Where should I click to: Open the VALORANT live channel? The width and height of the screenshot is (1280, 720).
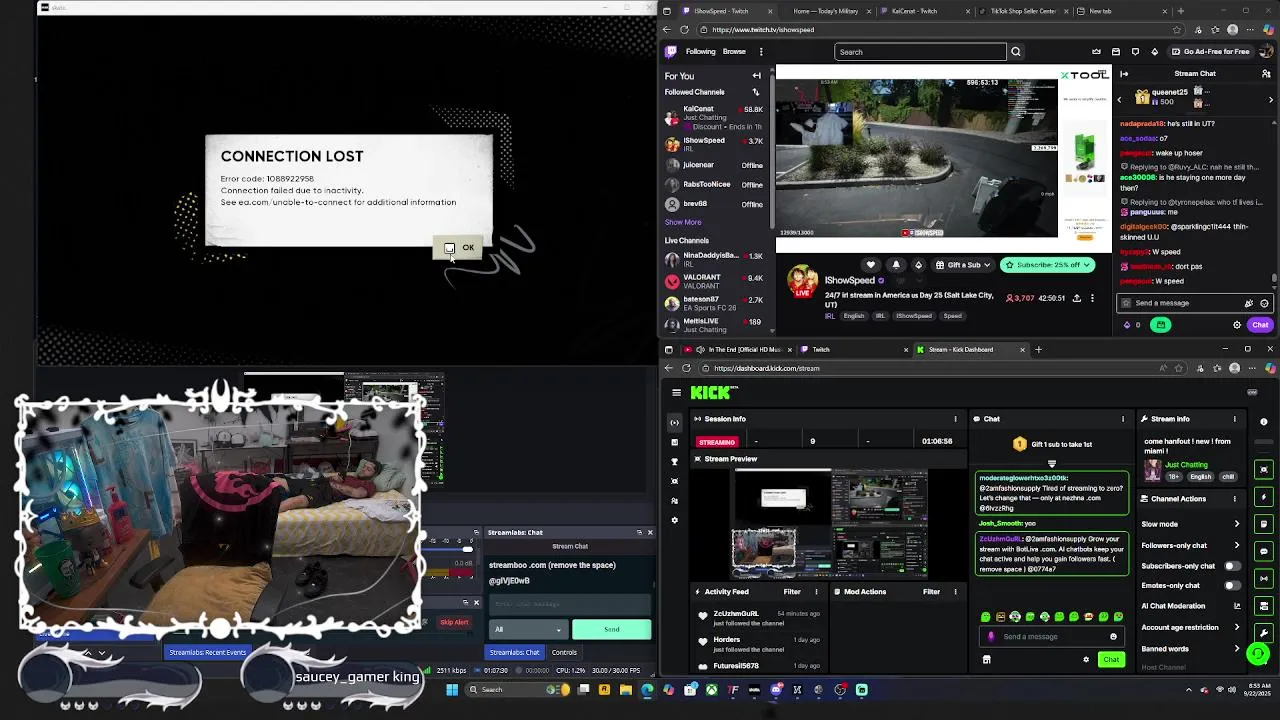(x=715, y=281)
